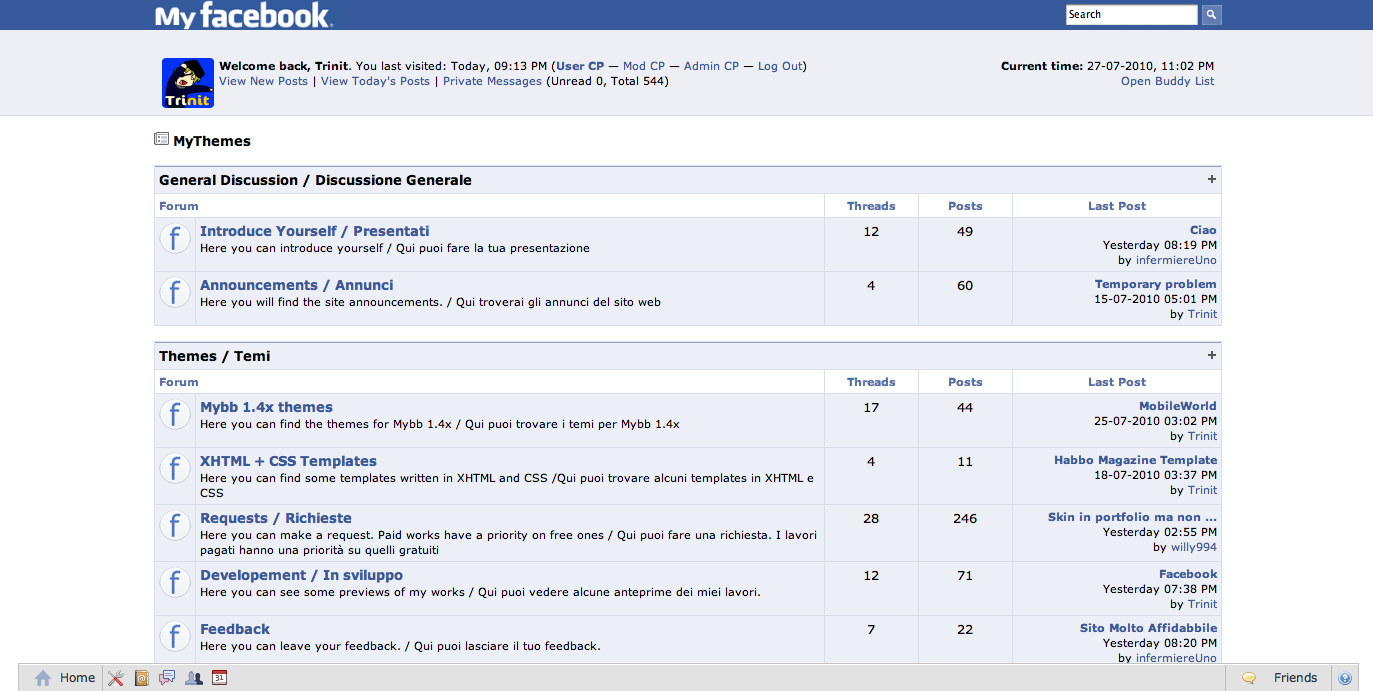The height and width of the screenshot is (691, 1373).
Task: Go to Home in bottom bar
Action: [66, 678]
